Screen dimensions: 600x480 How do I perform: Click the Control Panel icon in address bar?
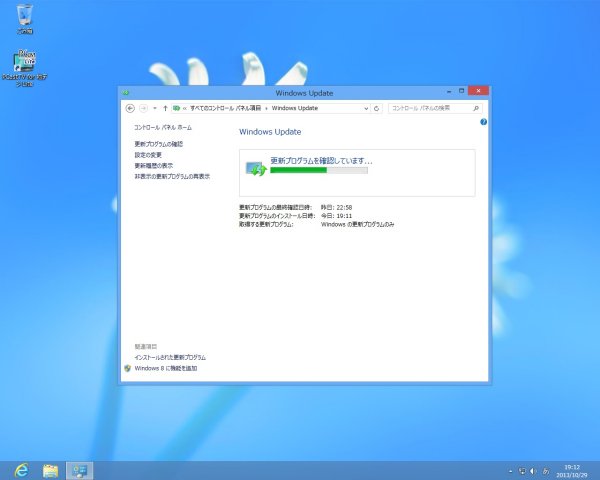pos(176,108)
